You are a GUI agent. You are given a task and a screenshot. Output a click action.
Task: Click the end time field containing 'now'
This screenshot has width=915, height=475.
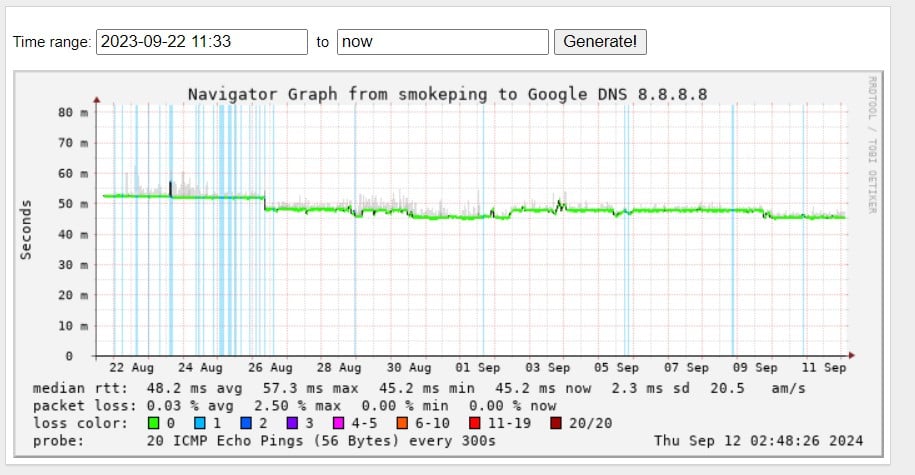[x=443, y=42]
